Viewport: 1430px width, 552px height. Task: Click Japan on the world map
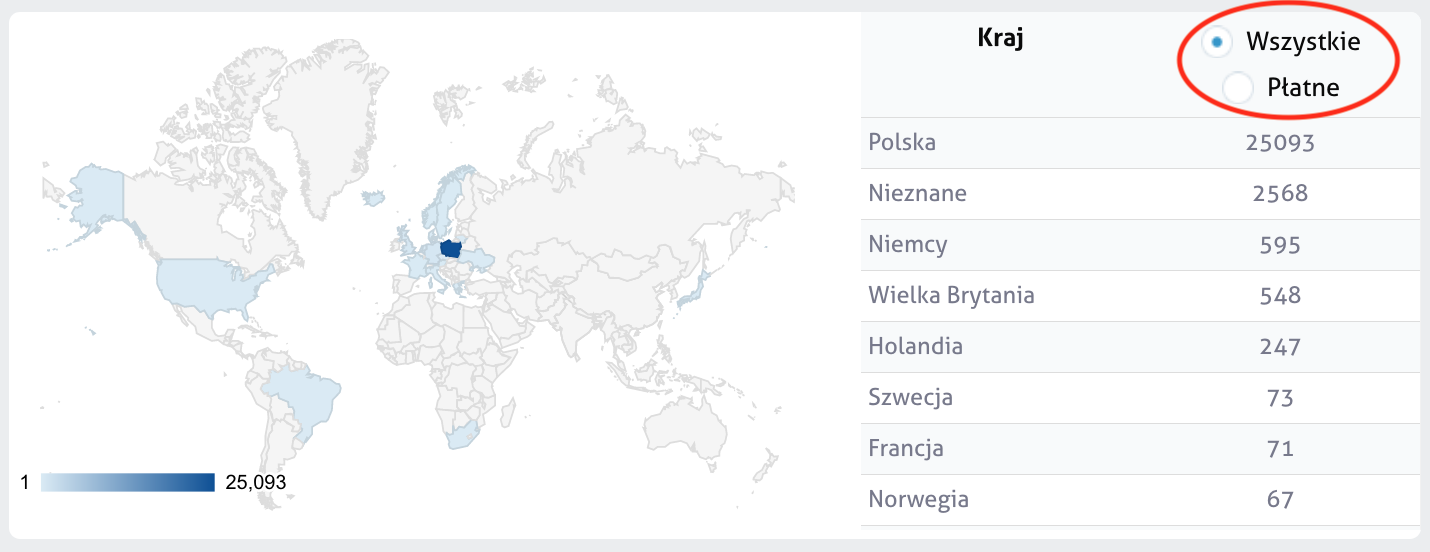tap(693, 288)
